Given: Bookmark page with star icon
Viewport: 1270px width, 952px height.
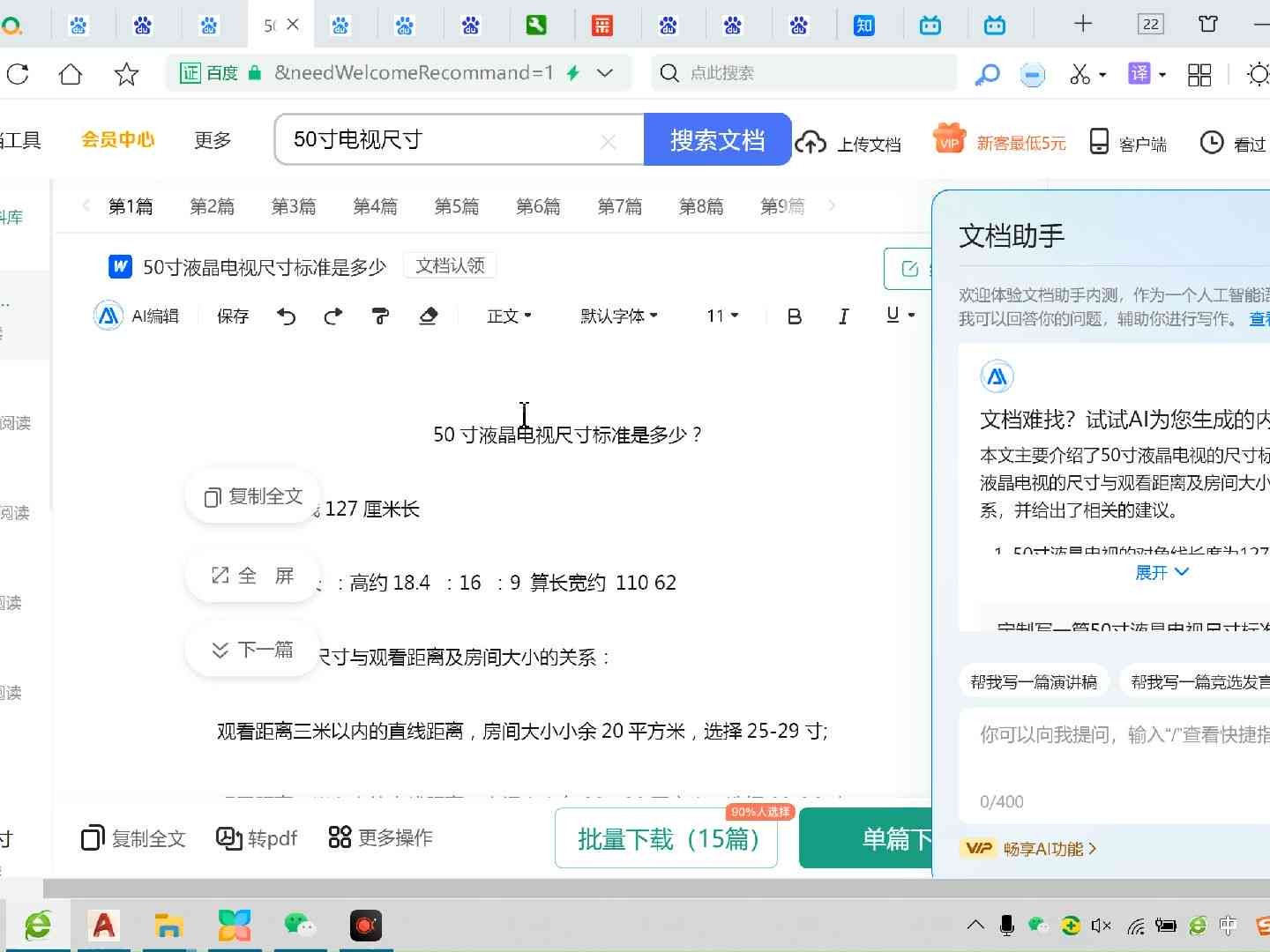Looking at the screenshot, I should 126,74.
